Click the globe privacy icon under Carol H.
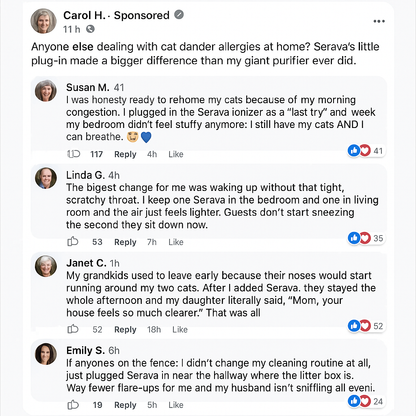Image resolution: width=416 pixels, height=416 pixels. pyautogui.click(x=90, y=29)
